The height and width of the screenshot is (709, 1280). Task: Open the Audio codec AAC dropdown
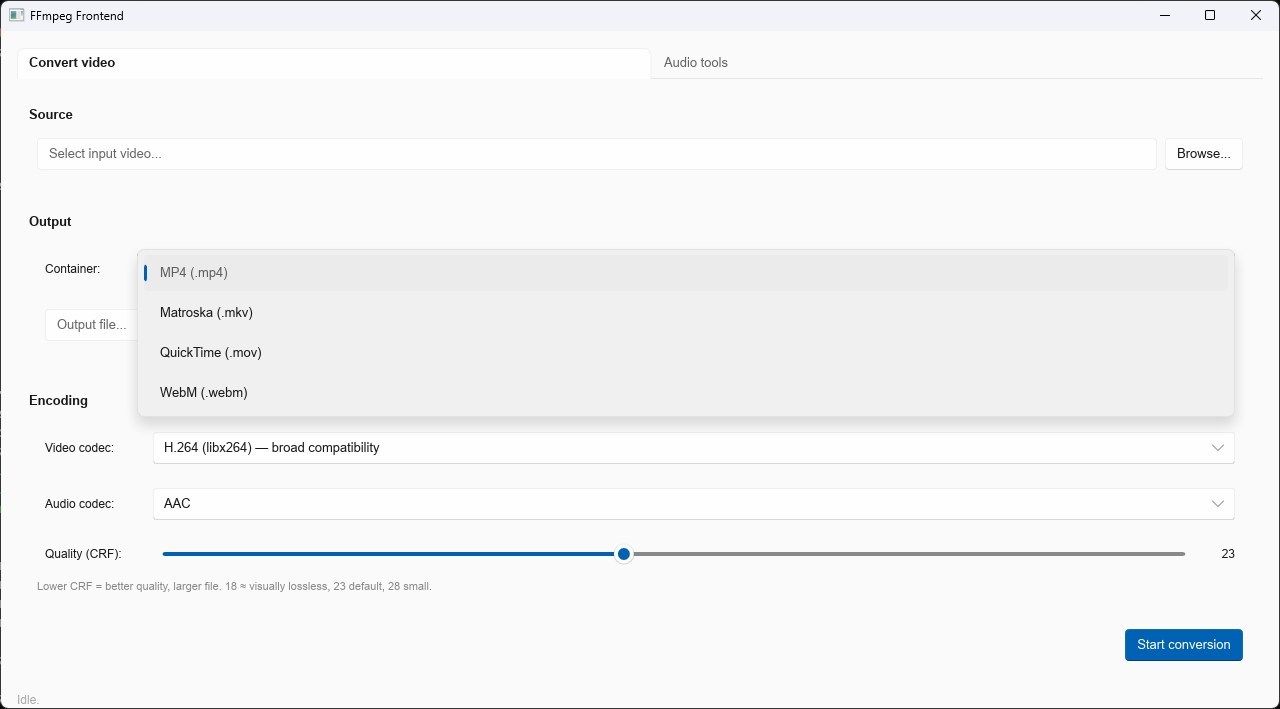point(694,504)
